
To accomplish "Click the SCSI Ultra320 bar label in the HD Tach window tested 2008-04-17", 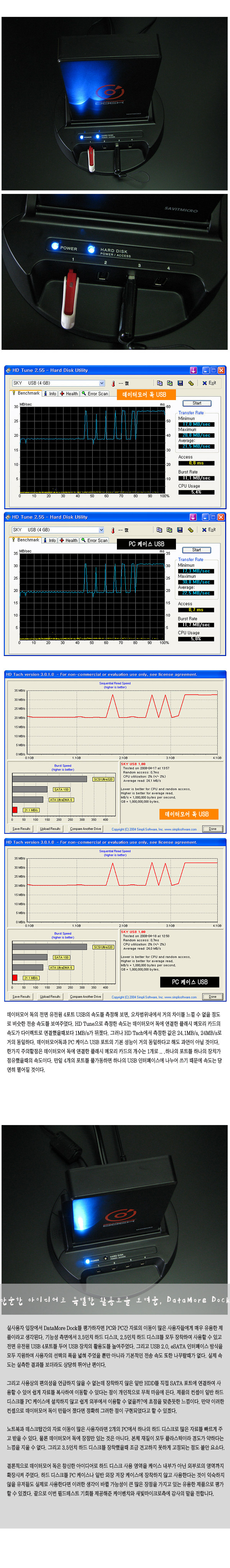I will click(x=103, y=779).
